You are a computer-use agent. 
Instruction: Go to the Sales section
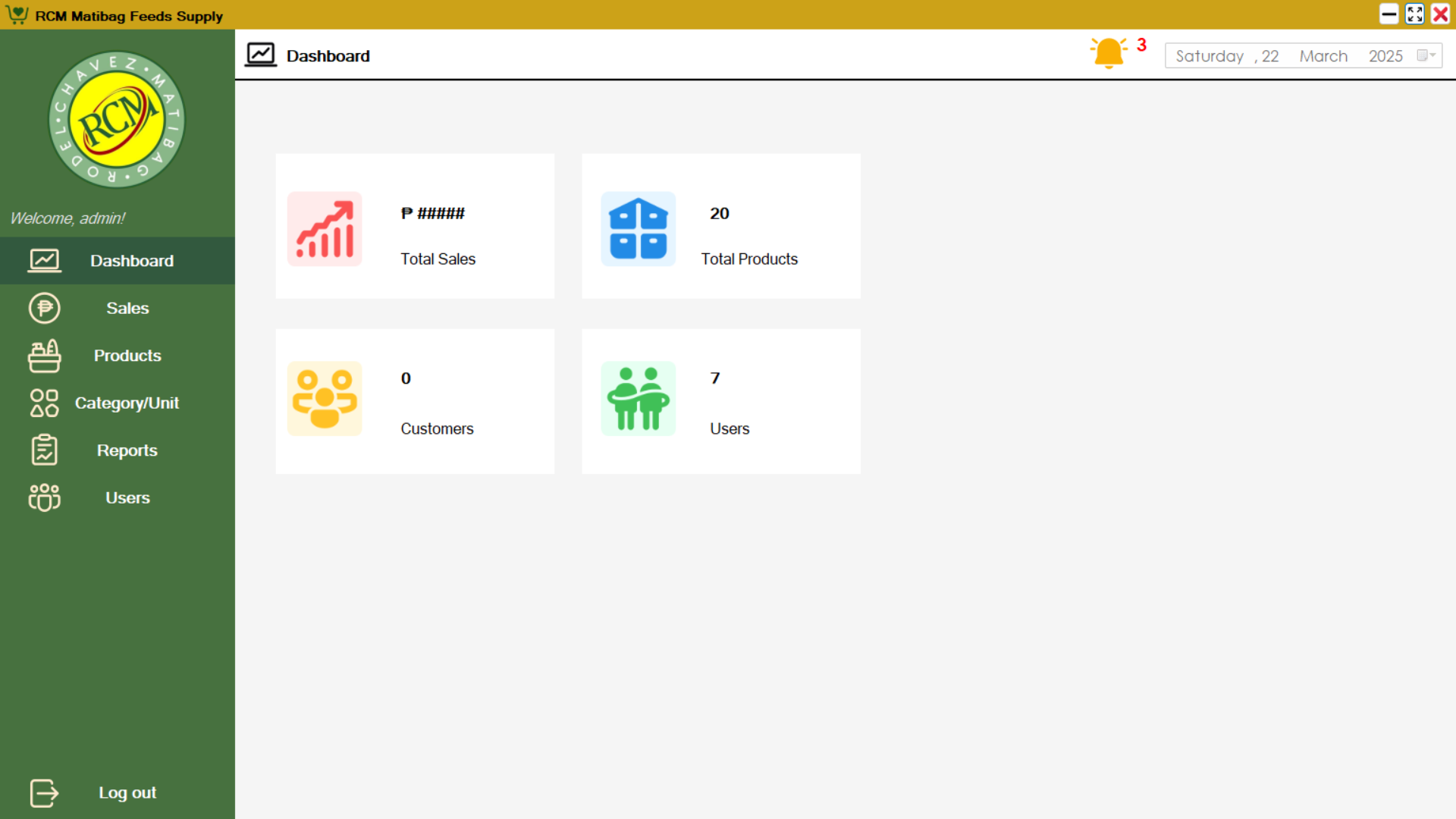118,308
